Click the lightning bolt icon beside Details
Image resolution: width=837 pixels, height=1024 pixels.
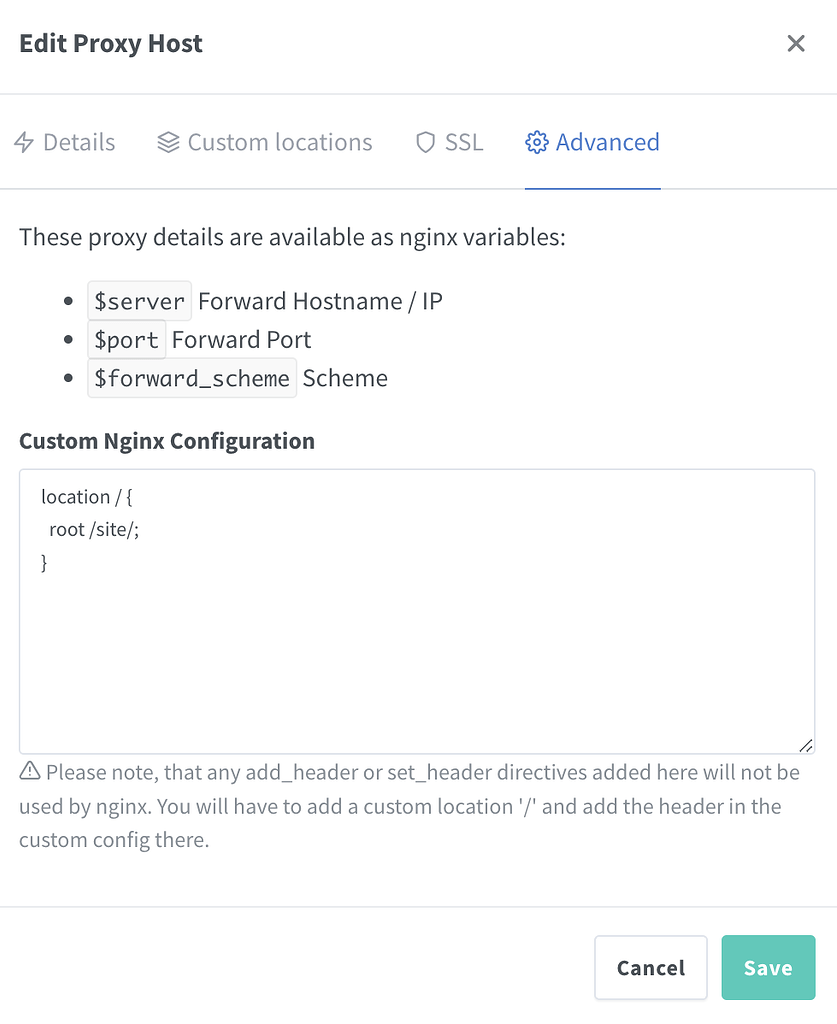[24, 143]
